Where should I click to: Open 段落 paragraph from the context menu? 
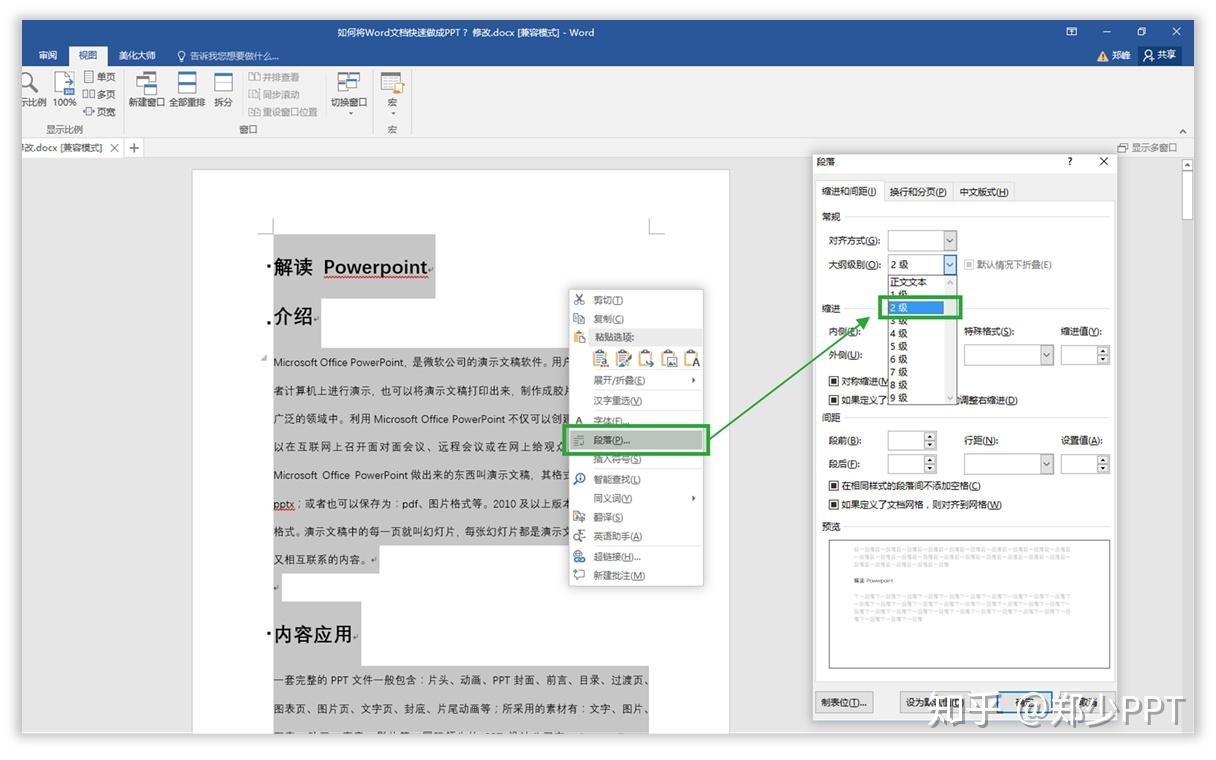pos(637,440)
